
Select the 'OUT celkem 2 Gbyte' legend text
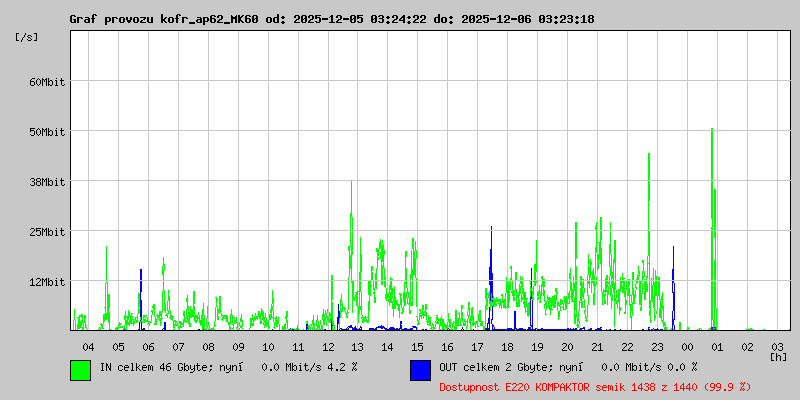(x=492, y=368)
